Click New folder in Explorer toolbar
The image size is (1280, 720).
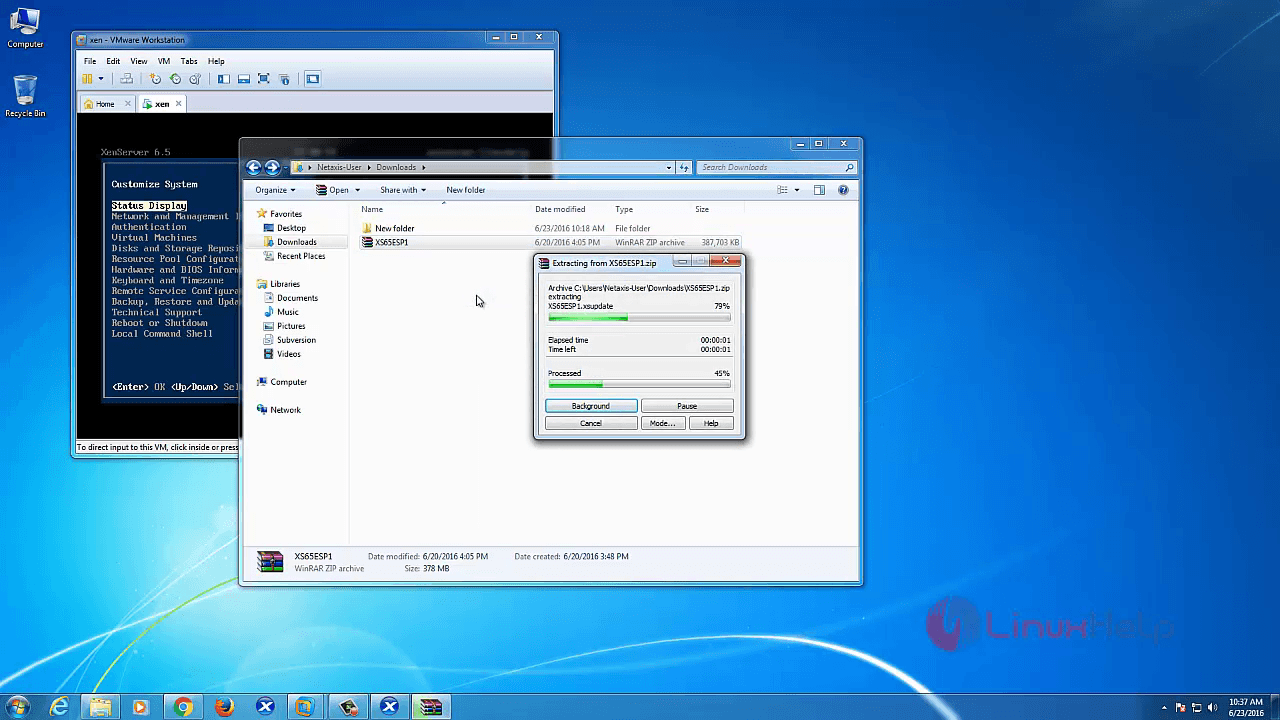(466, 190)
